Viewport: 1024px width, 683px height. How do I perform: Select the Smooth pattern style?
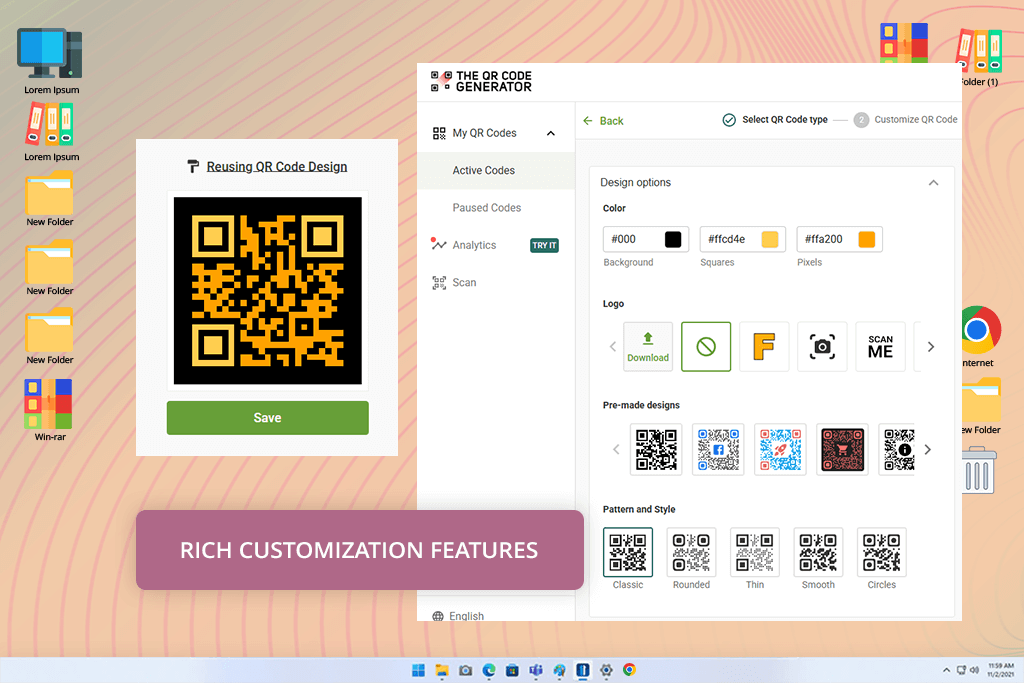(818, 552)
